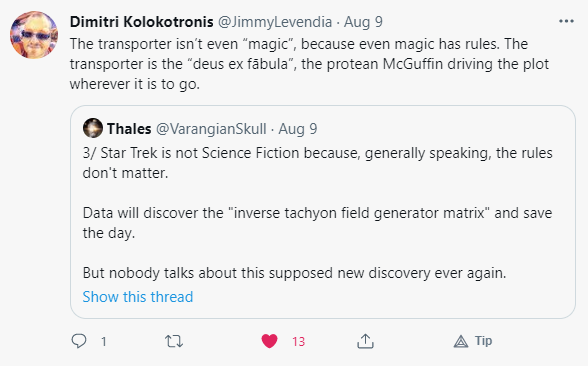Open Aug 9 timestamp of main tweet
This screenshot has height=366, width=588.
[363, 22]
